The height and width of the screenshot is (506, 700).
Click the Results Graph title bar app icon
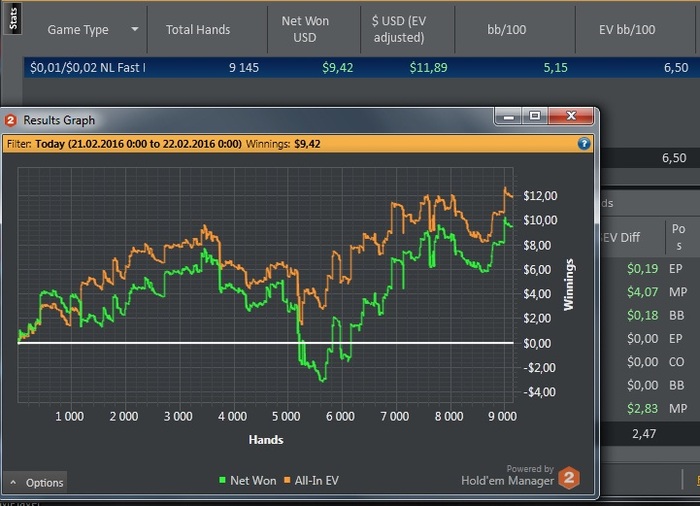click(11, 120)
